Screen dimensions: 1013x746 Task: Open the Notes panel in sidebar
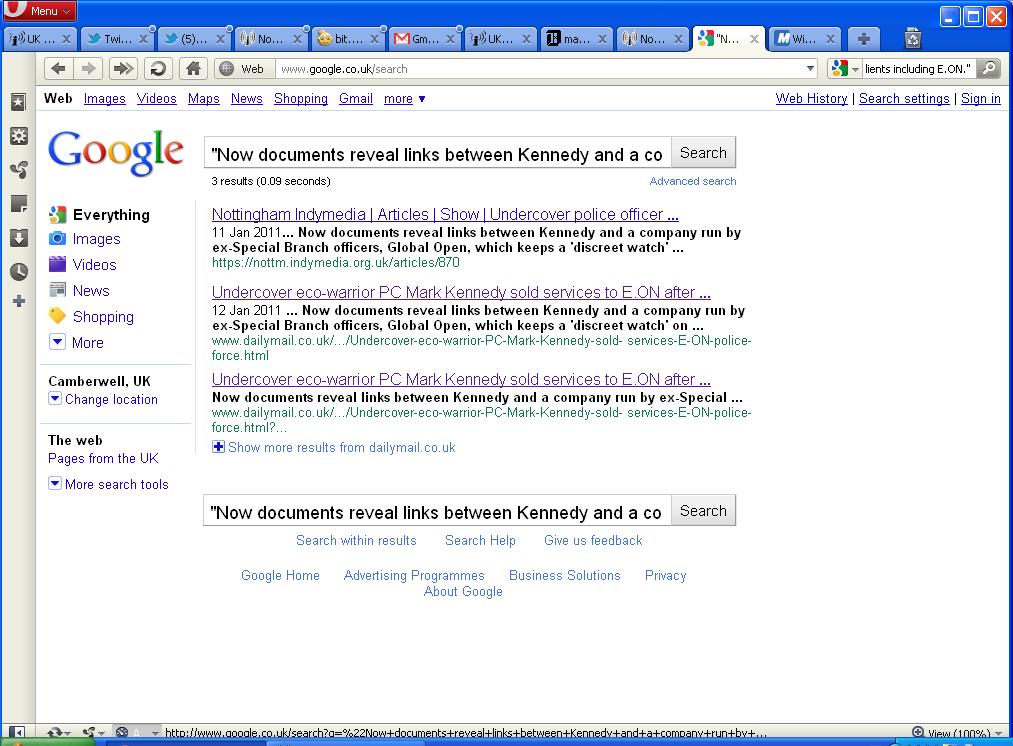pyautogui.click(x=18, y=204)
